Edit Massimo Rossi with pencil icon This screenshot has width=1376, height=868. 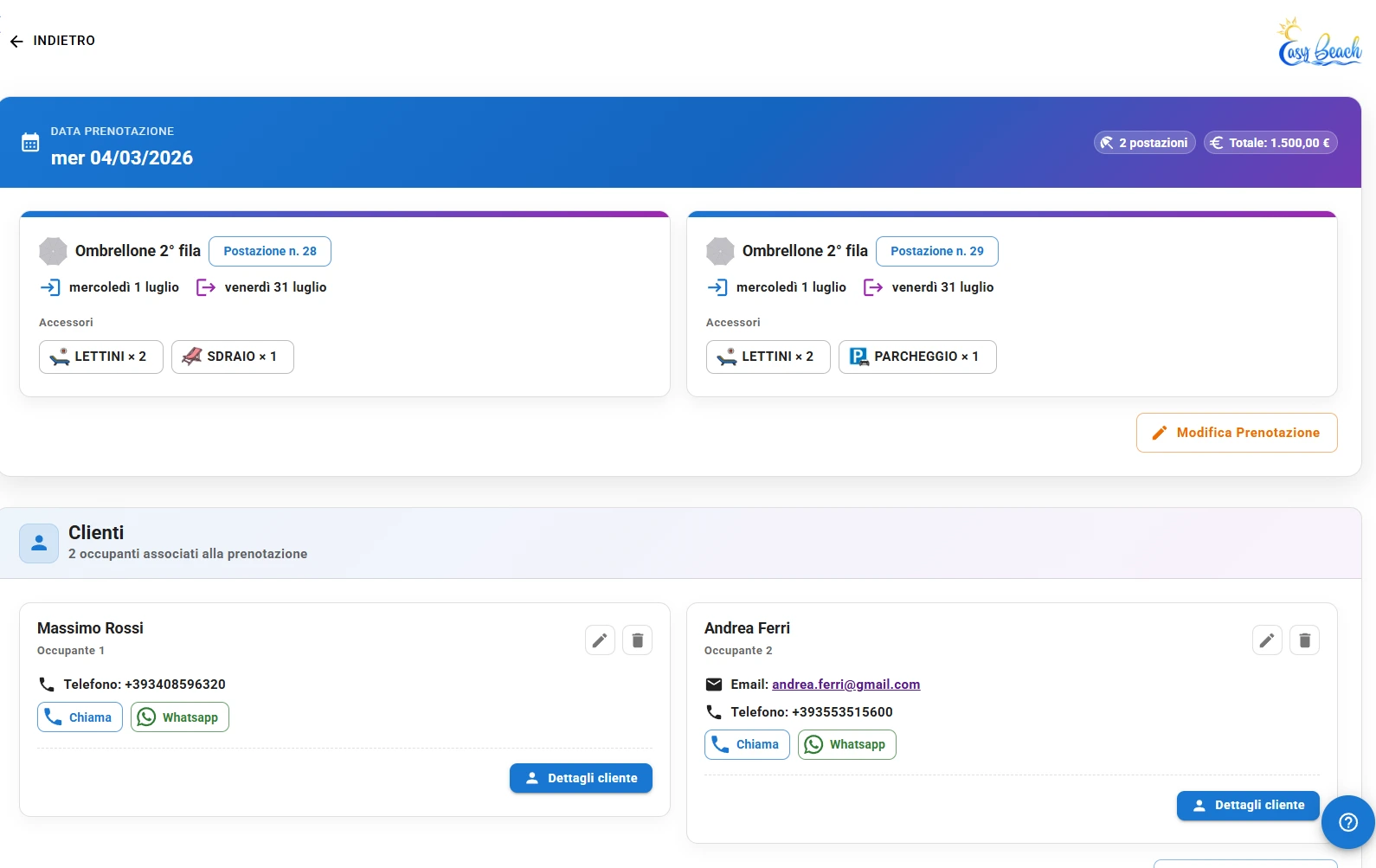point(600,640)
